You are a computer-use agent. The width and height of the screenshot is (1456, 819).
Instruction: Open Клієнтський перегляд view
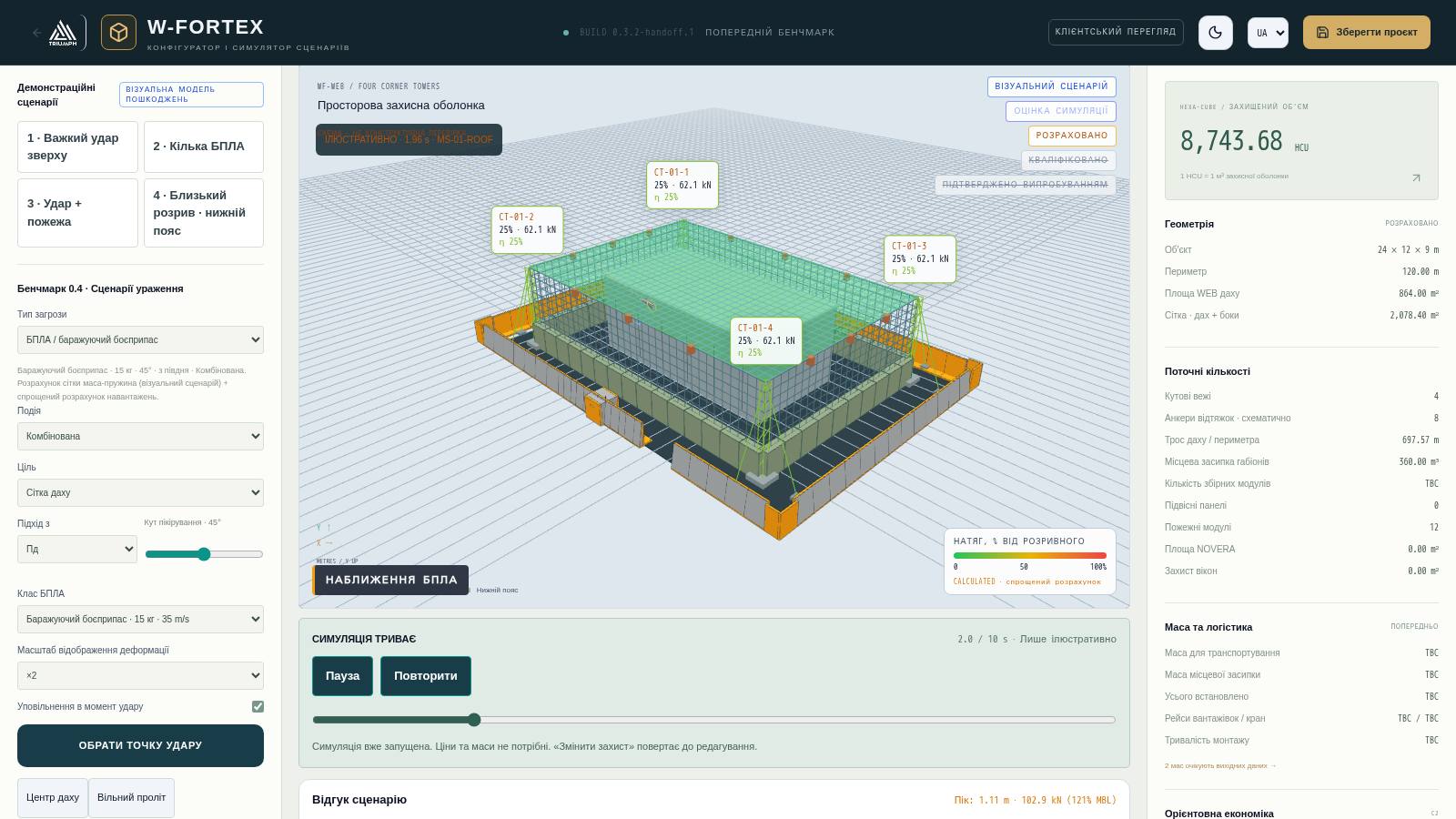pos(1116,32)
